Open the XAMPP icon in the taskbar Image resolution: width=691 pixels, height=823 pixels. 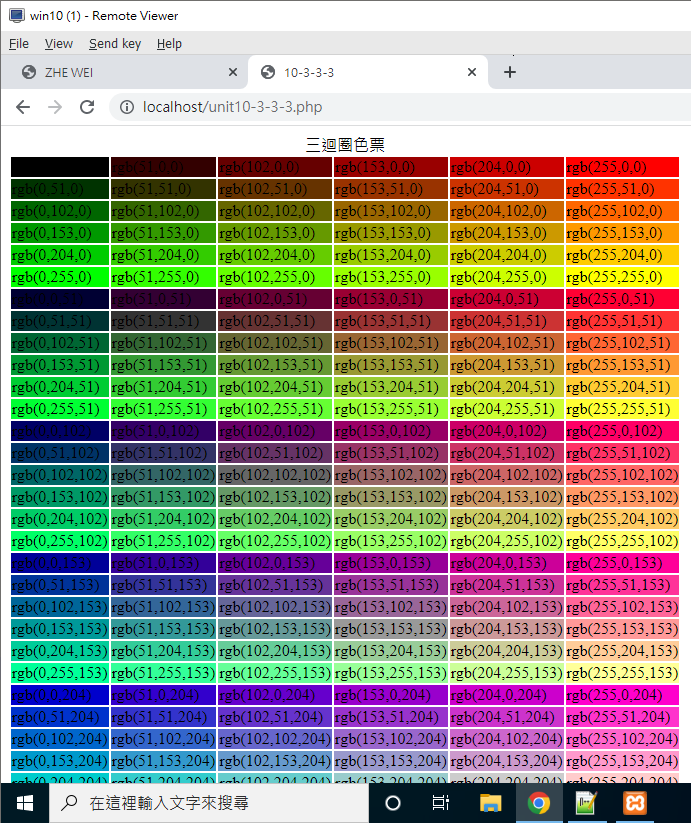pyautogui.click(x=635, y=802)
